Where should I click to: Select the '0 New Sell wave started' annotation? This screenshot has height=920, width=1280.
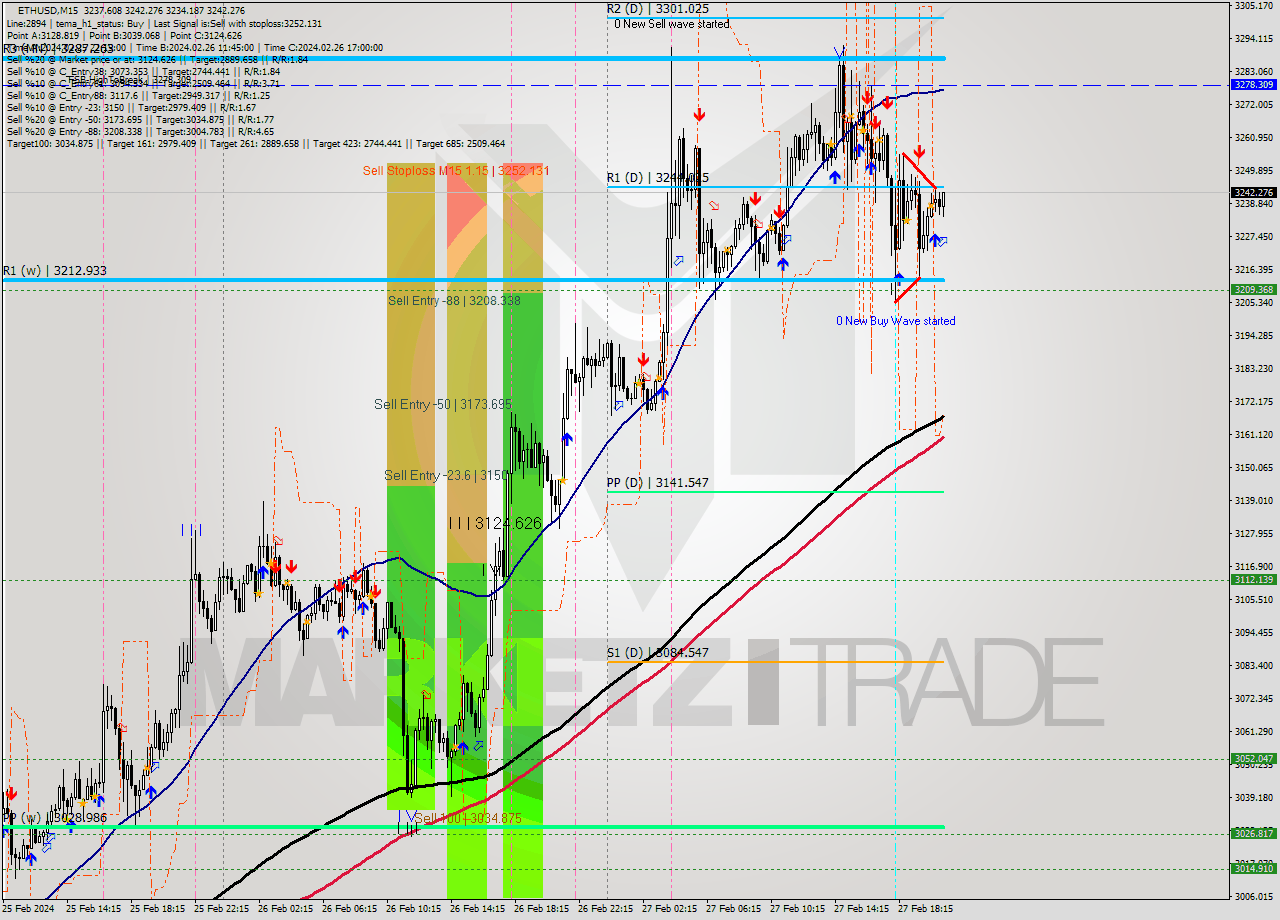(x=672, y=24)
